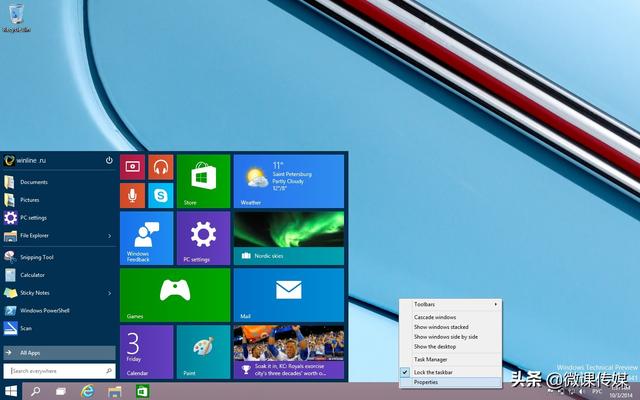Expand the Sticky Notes jump list chevron
Screen dimensions: 640x400
[x=109, y=293]
